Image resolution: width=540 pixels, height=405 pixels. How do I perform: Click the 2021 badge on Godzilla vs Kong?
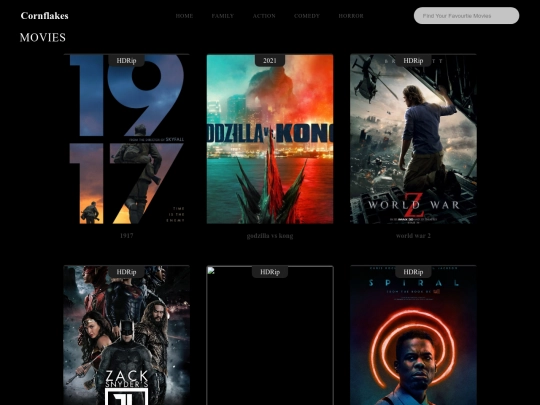click(270, 61)
